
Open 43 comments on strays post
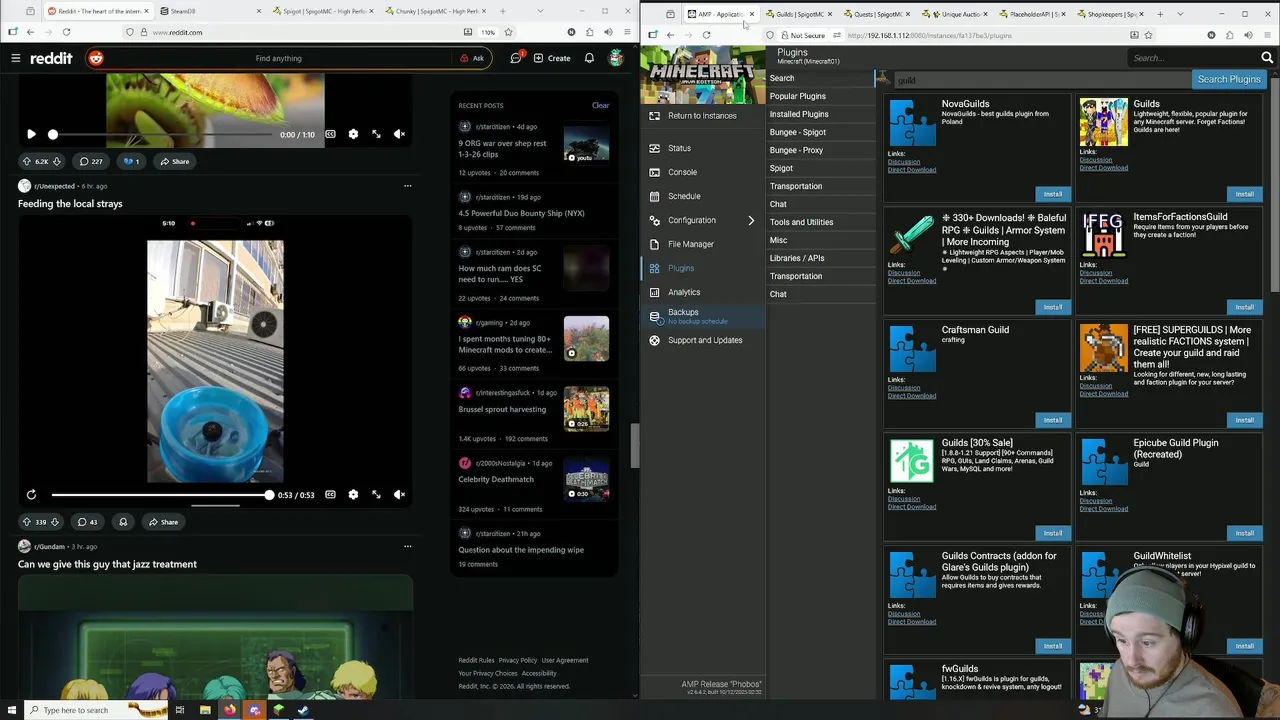pos(88,522)
